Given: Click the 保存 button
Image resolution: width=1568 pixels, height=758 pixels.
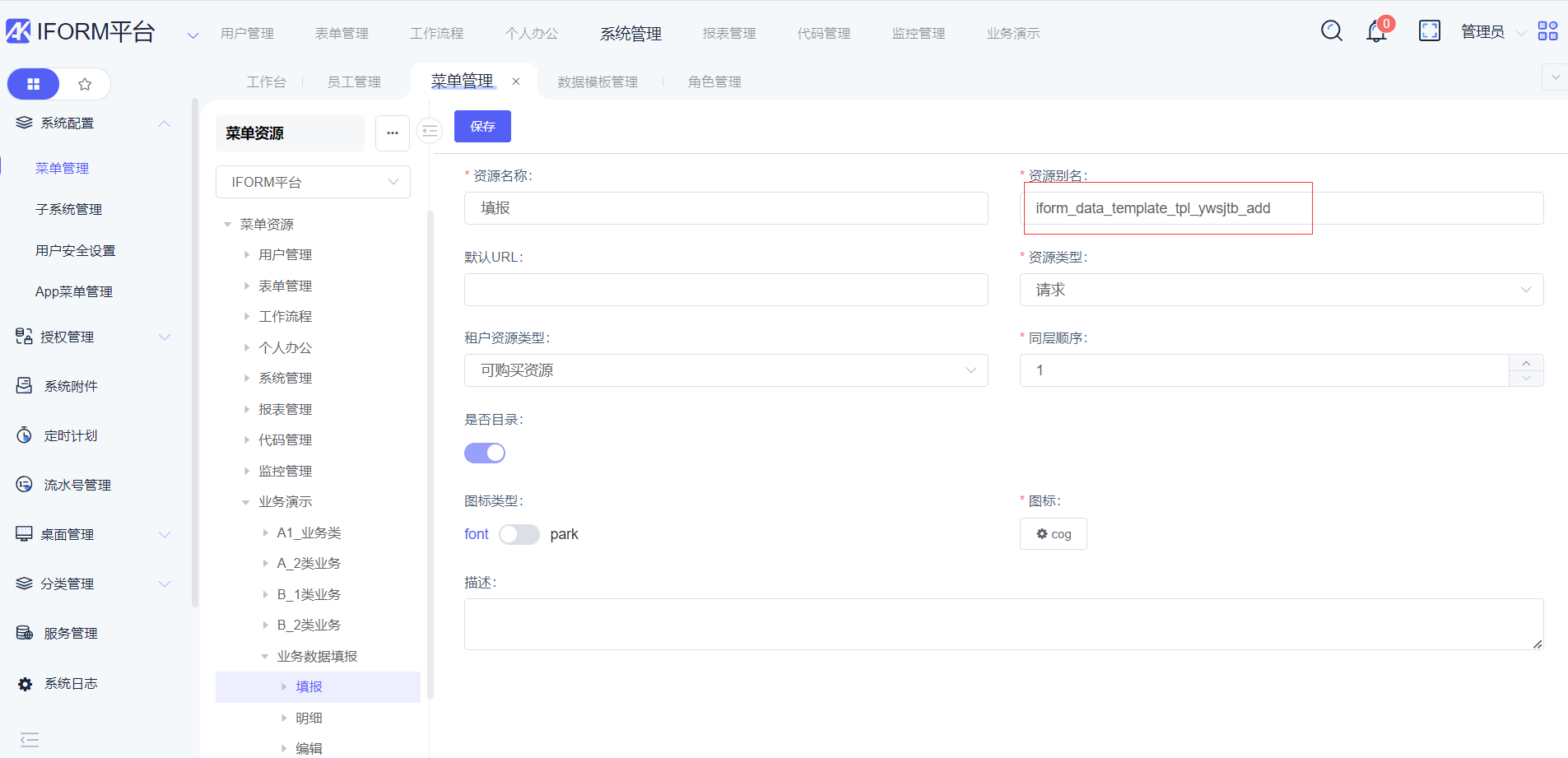Looking at the screenshot, I should pyautogui.click(x=482, y=127).
